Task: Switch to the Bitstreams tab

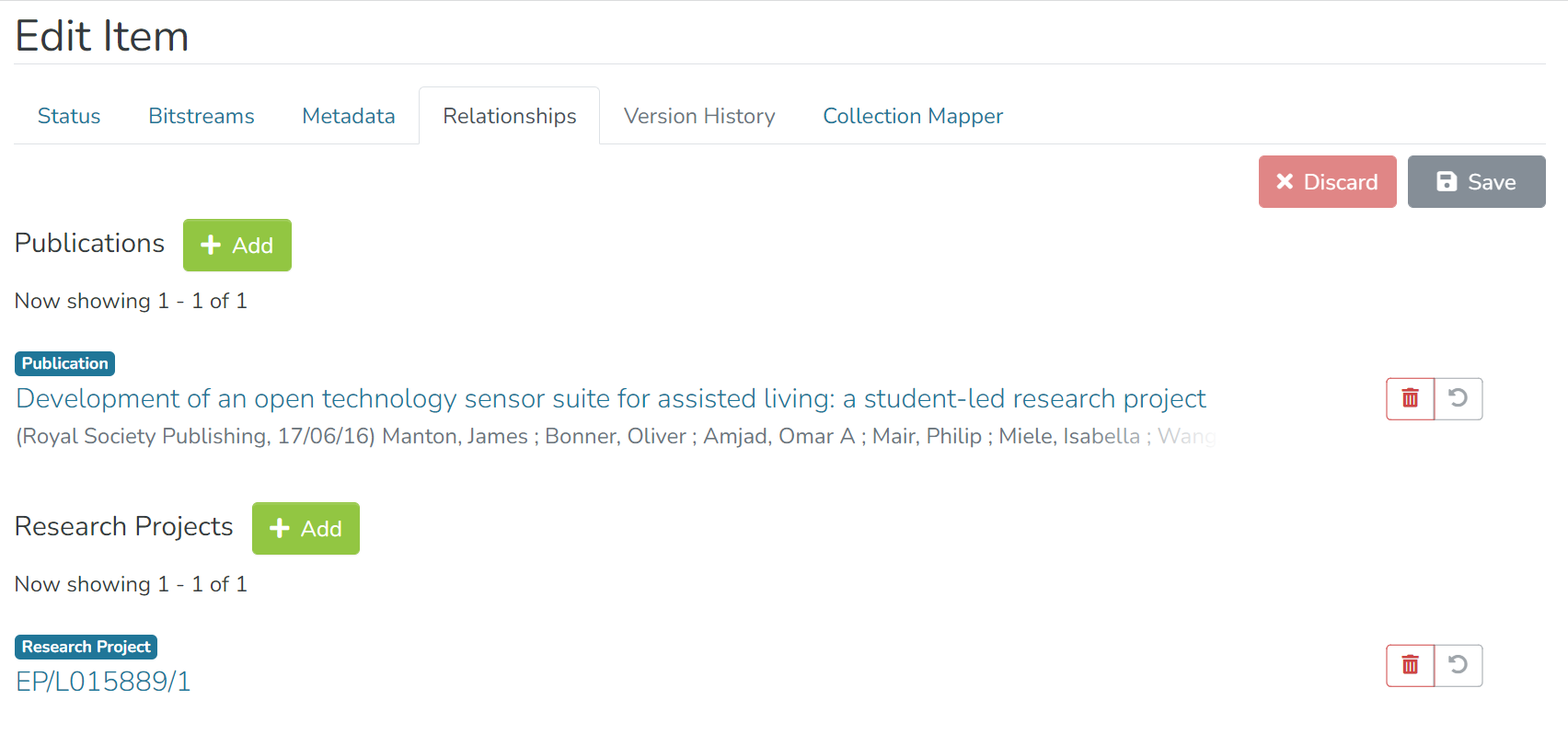Action: click(202, 116)
